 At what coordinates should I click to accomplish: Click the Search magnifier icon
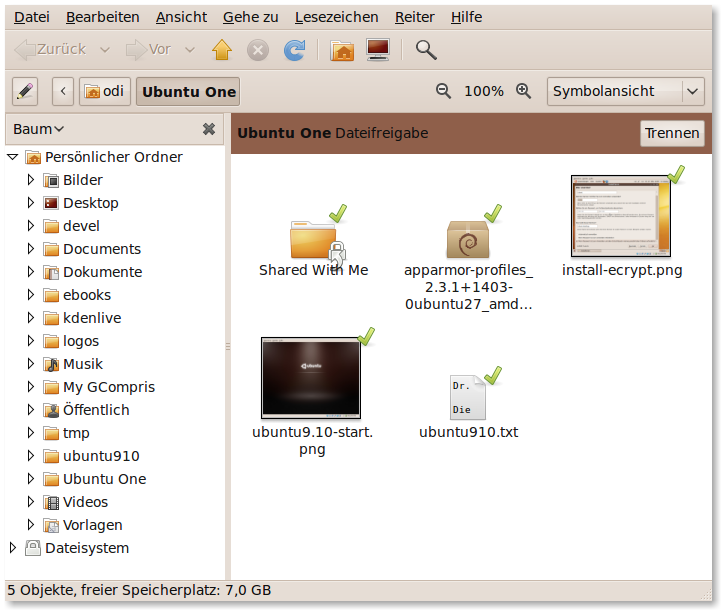coord(426,50)
